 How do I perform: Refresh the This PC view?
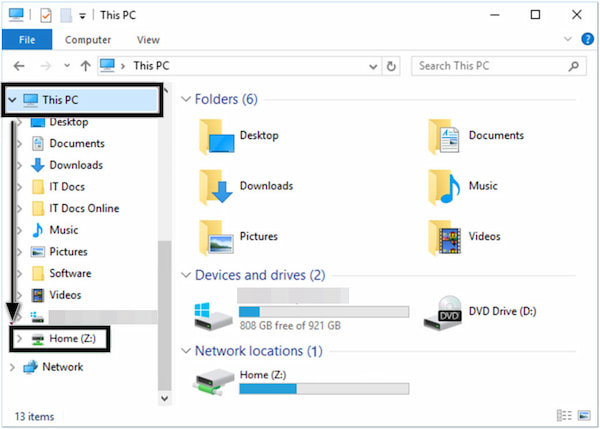391,66
